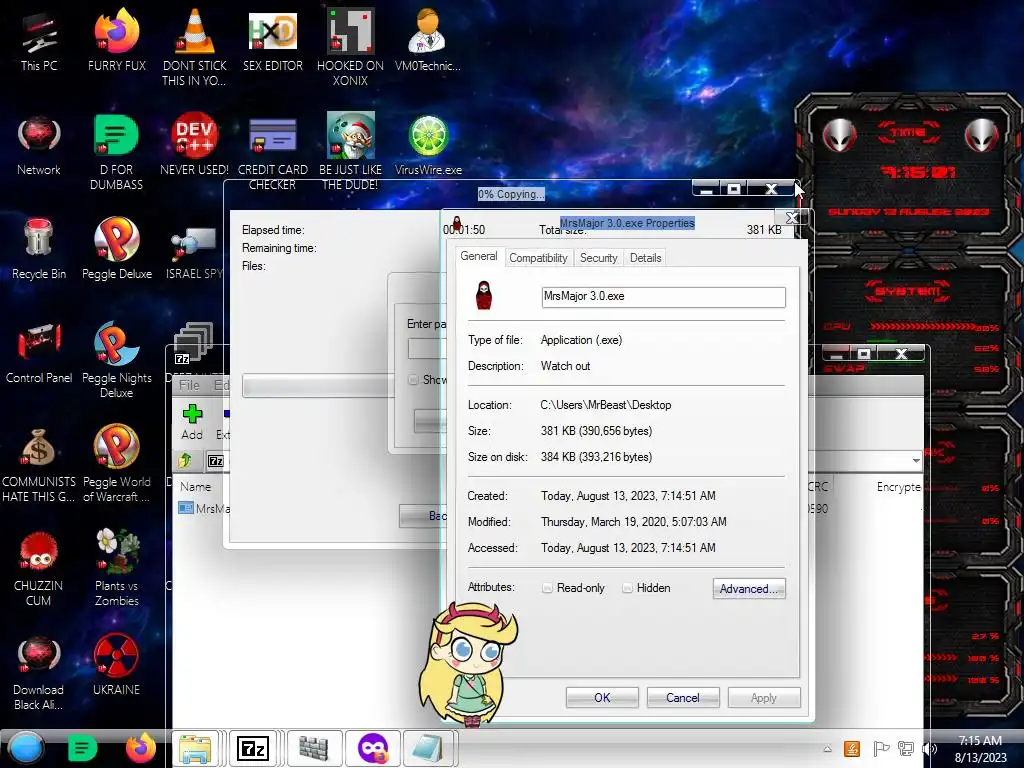Open the HOOKED ON XONIX icon
Screen dimensions: 1024x768
pos(350,49)
